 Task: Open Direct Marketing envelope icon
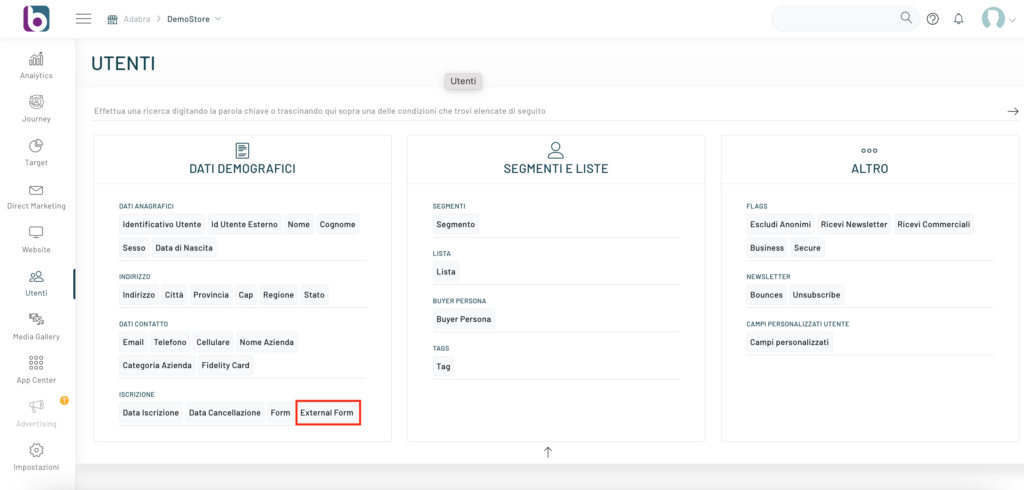pos(36,190)
